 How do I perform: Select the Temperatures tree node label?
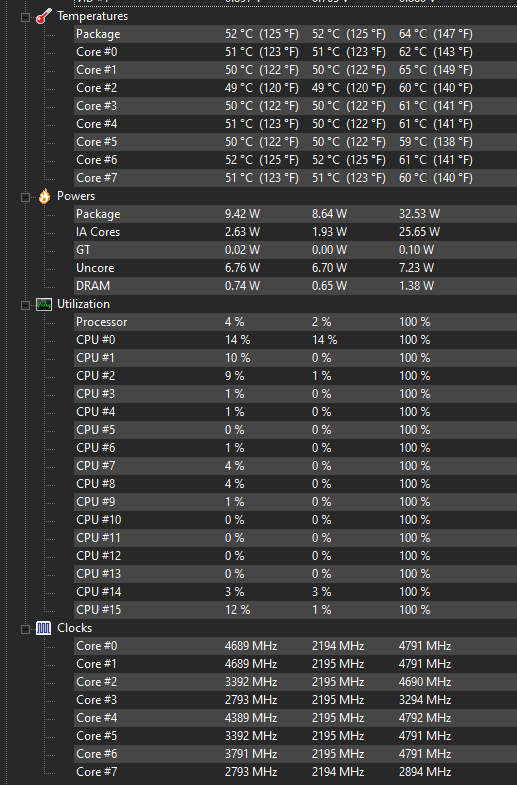pyautogui.click(x=93, y=16)
